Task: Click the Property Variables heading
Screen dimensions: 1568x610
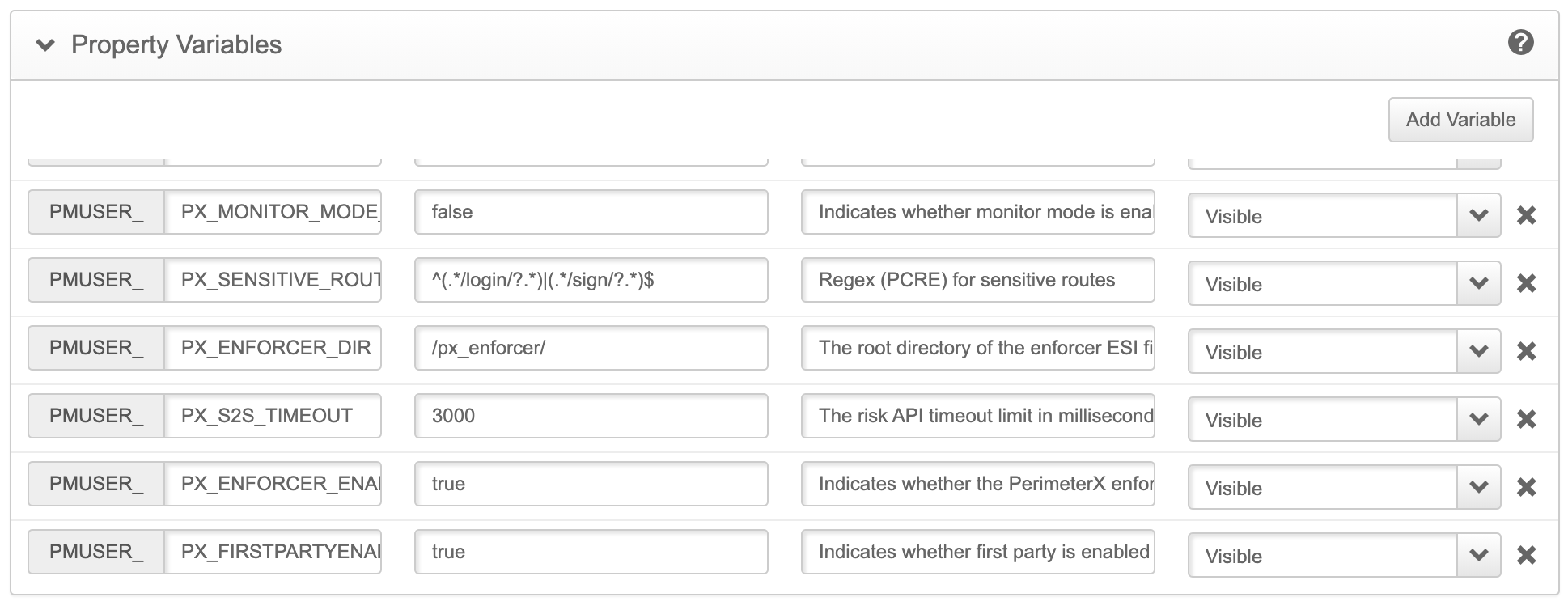Action: pos(176,45)
